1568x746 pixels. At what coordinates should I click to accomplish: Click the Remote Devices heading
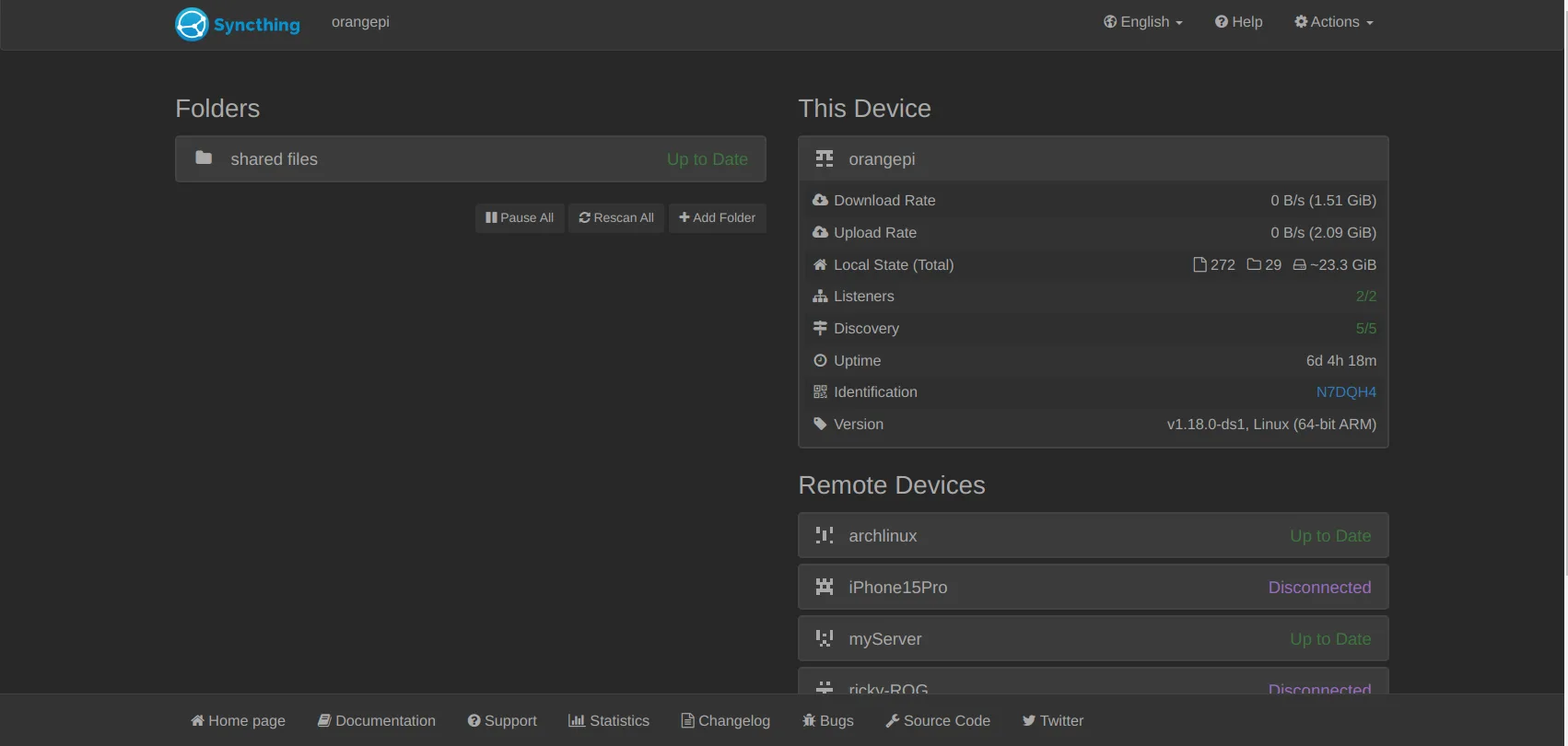(x=892, y=485)
